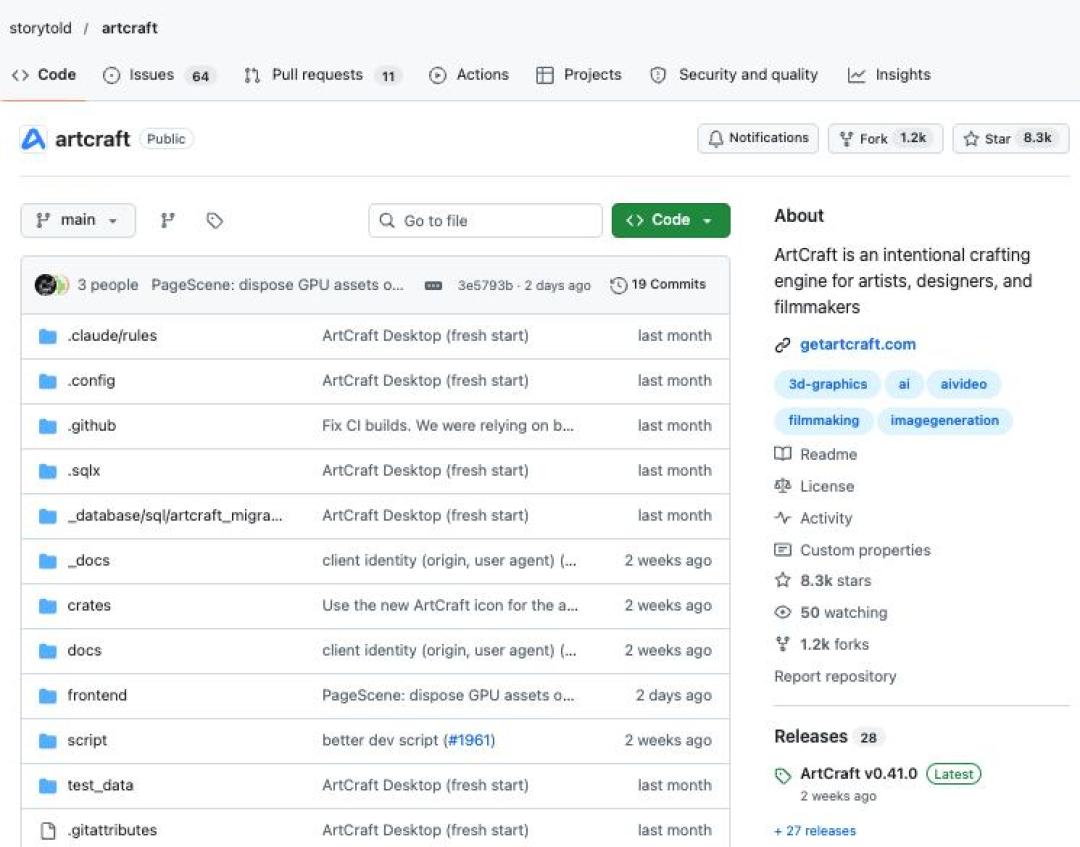
Task: Click the Notifications button
Action: pyautogui.click(x=758, y=138)
